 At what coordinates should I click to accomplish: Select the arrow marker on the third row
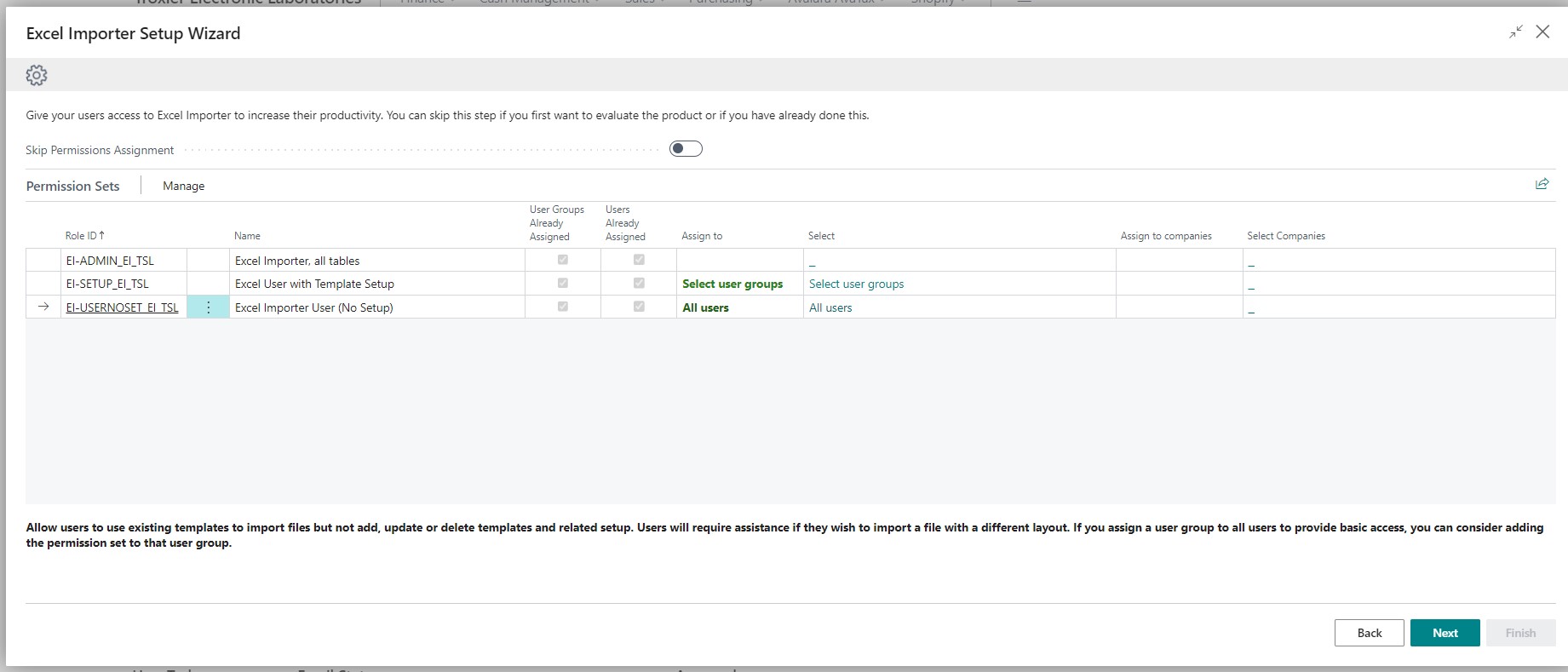coord(43,307)
